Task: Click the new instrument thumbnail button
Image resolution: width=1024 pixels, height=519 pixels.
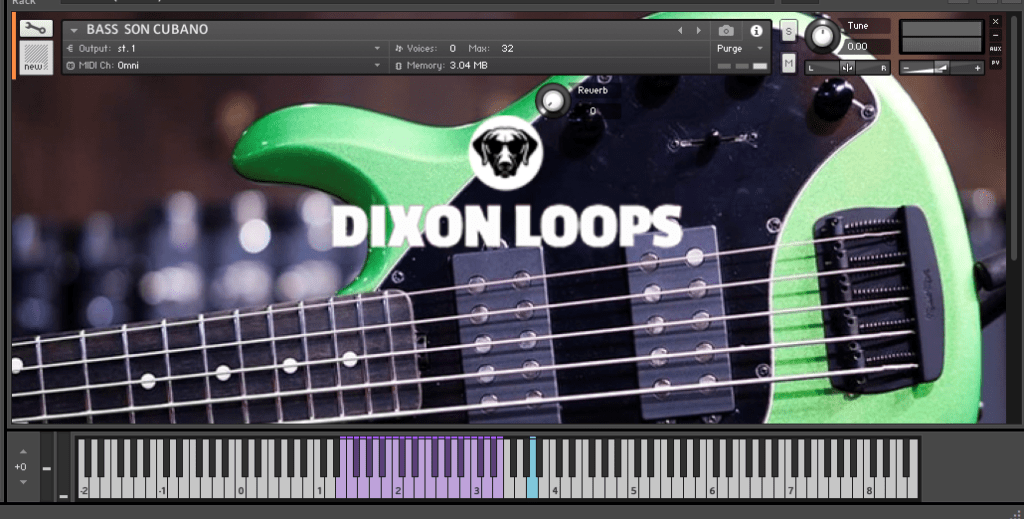Action: [x=36, y=57]
